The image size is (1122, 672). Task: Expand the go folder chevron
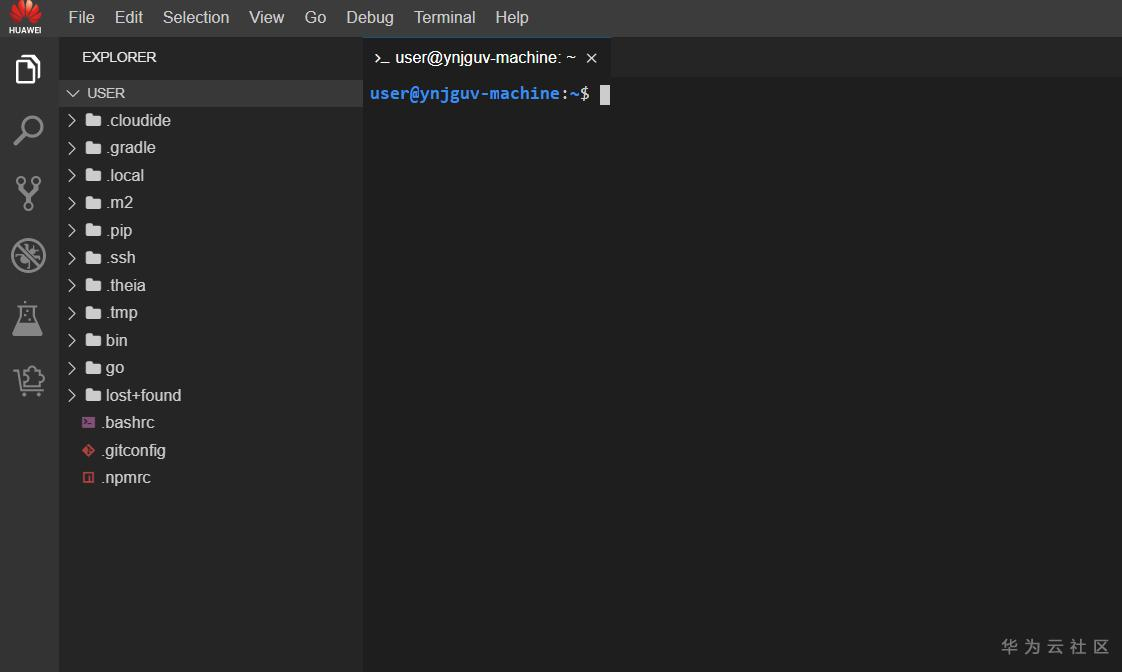click(72, 368)
